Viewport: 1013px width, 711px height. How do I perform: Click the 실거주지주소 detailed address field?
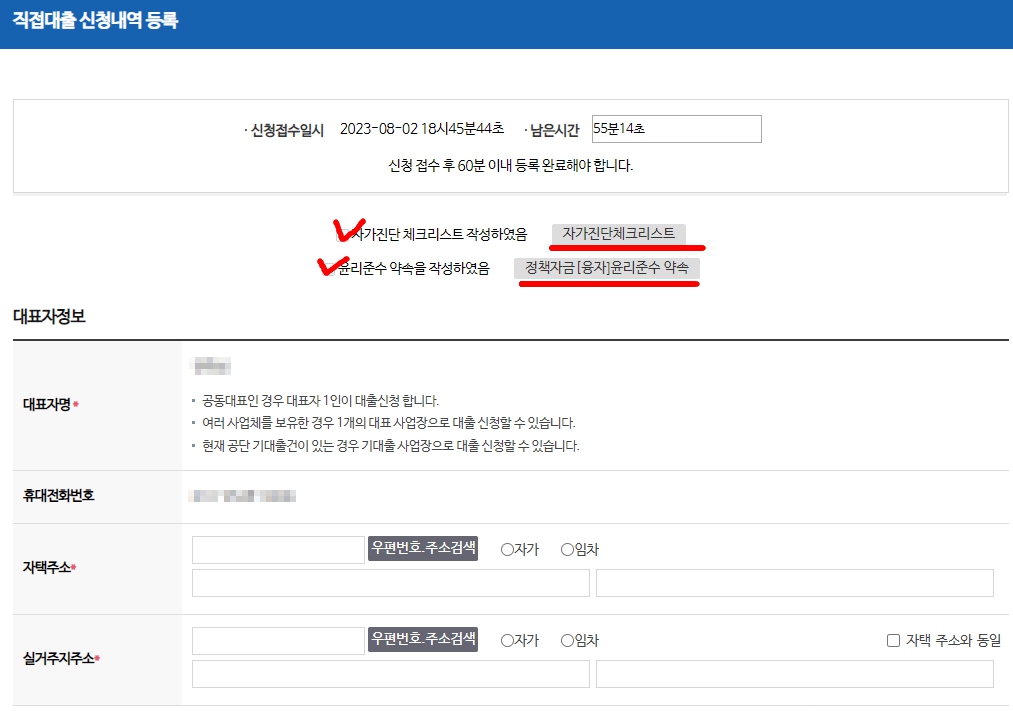click(794, 674)
